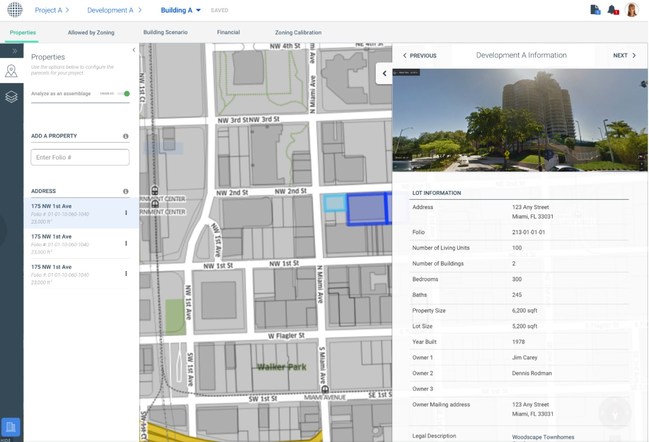The height and width of the screenshot is (442, 649).
Task: Switch to the Financial tab
Action: point(228,32)
